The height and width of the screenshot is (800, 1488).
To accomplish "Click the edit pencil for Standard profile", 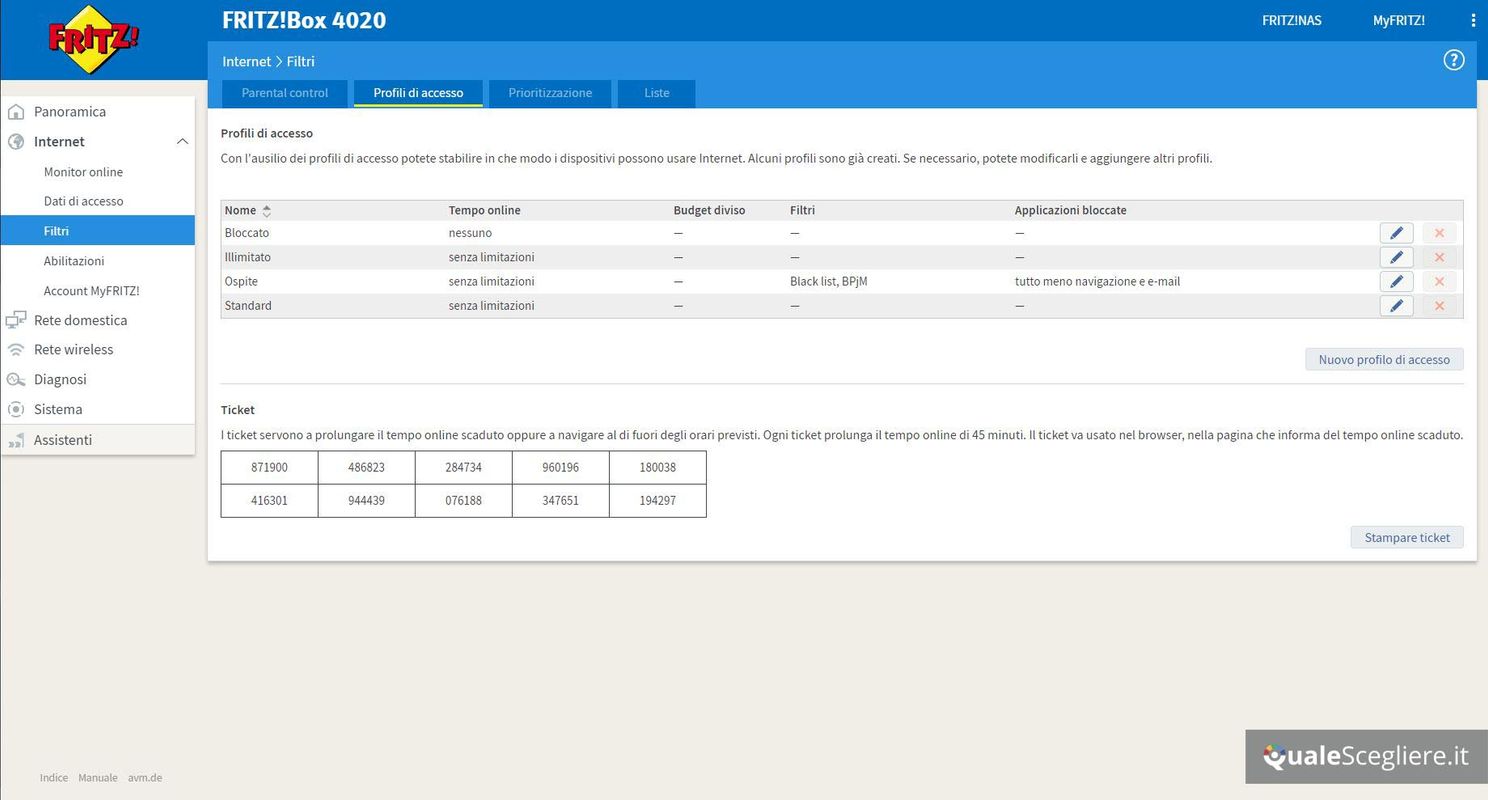I will tap(1396, 306).
